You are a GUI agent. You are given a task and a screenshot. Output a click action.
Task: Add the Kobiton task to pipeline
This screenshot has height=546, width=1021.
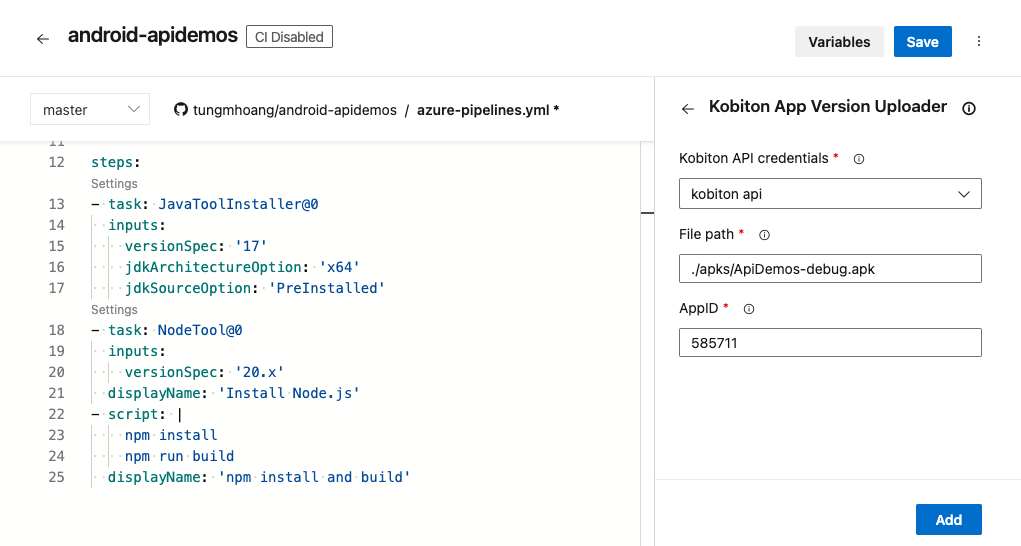coord(949,519)
